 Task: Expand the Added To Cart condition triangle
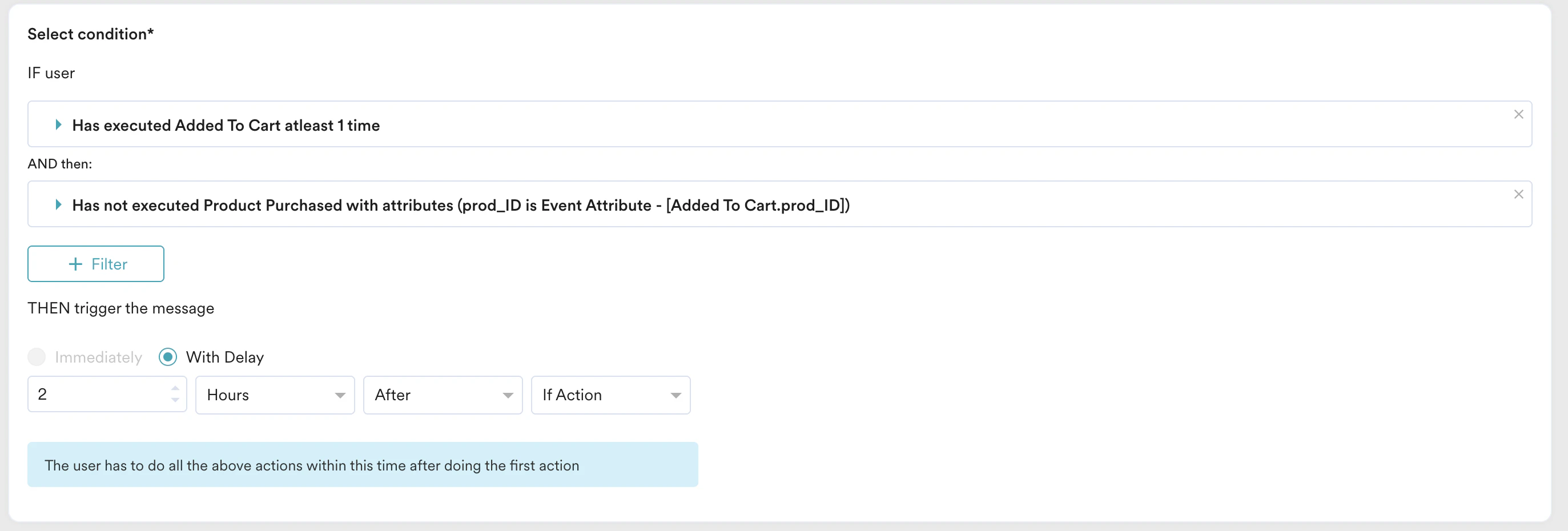(58, 125)
